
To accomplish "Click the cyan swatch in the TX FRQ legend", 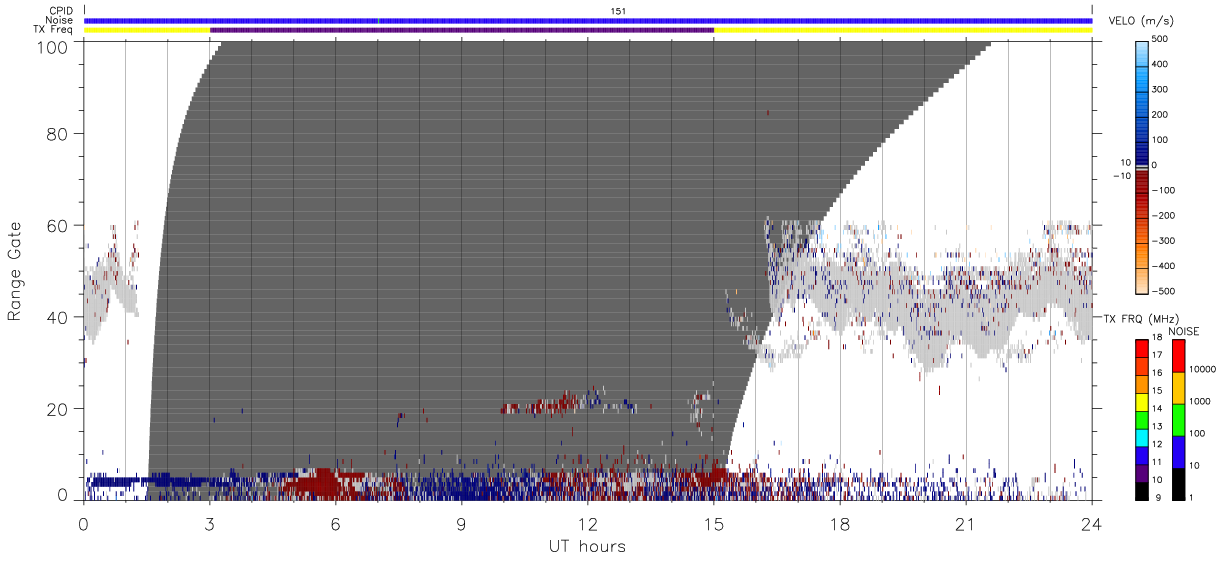I will coord(1142,437).
